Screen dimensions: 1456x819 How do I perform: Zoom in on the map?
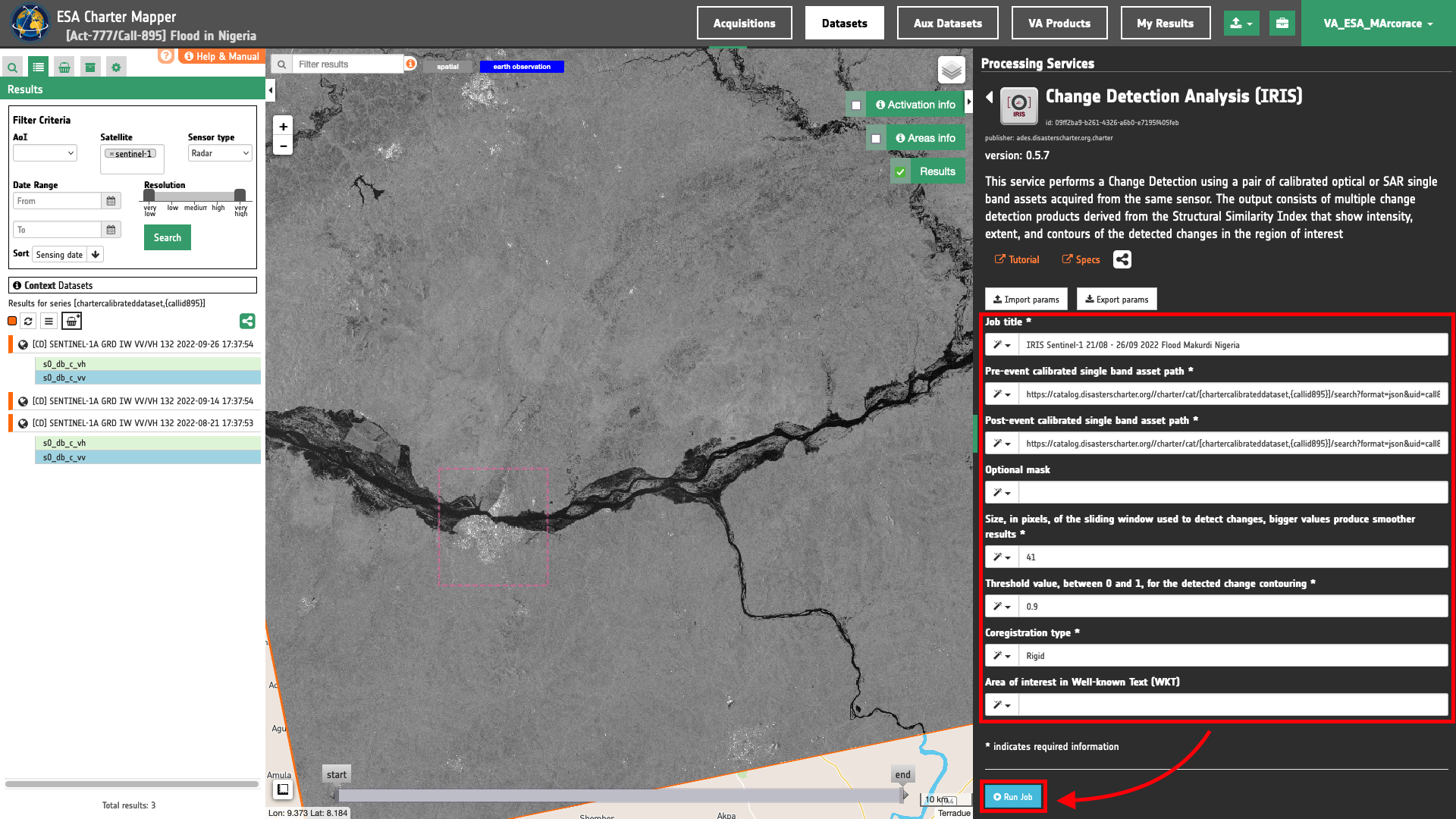[283, 127]
